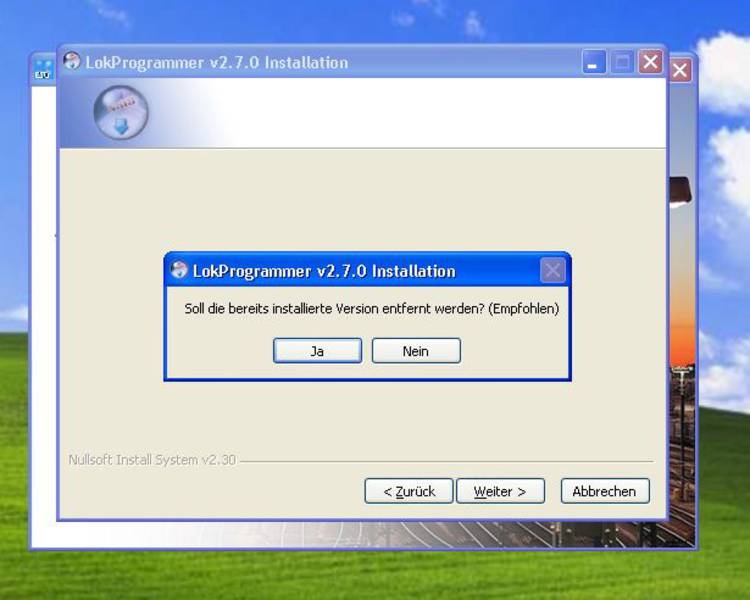Minimize the LokProgrammer Installation window
Viewport: 750px width, 600px height.
(594, 63)
